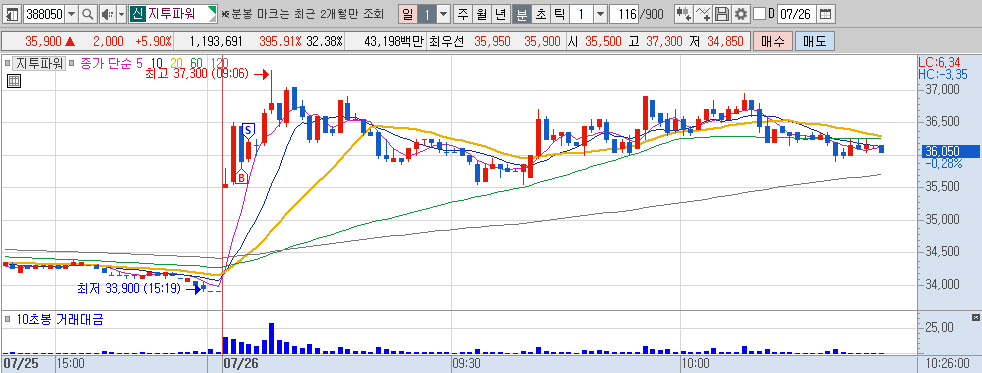Click the period value button 1 beside 일
982x373 pixels.
[x=426, y=13]
